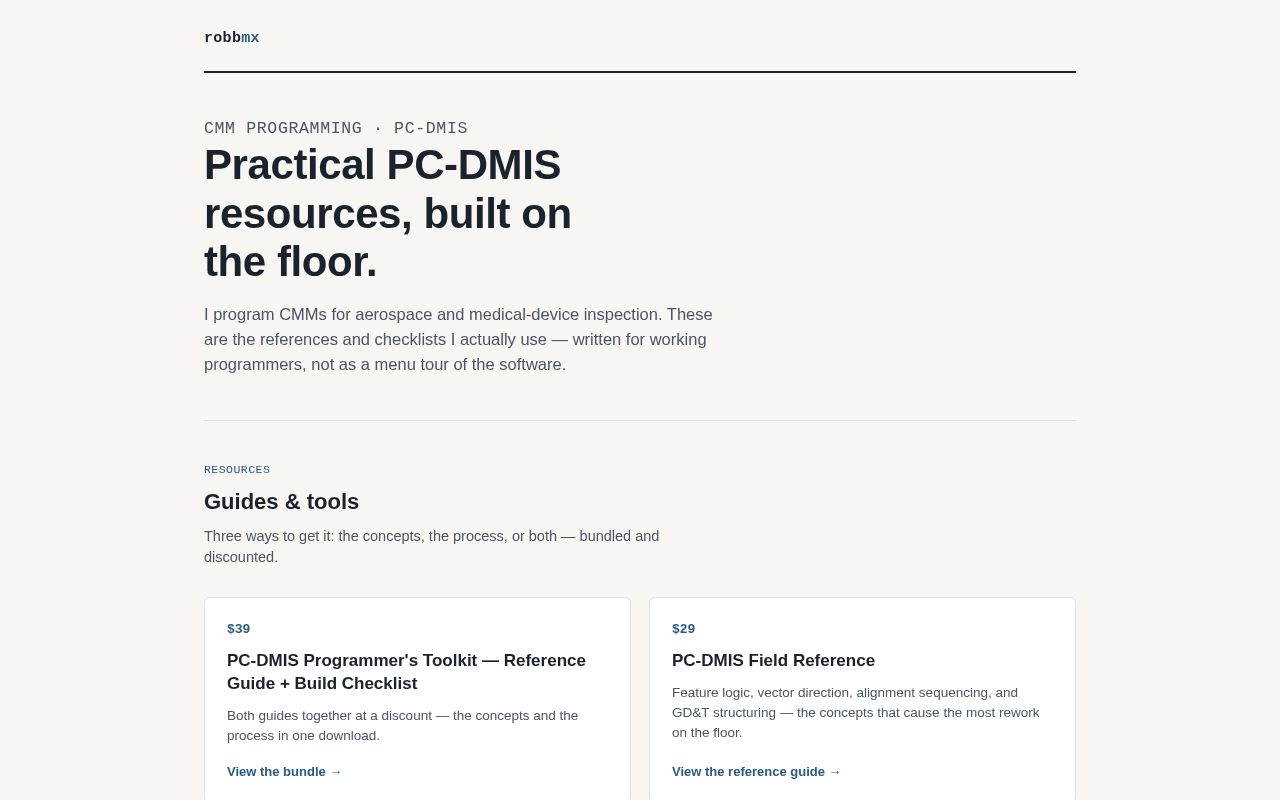Select the PC-DMIS Programmer's Toolkit card title
Viewport: 1280px width, 800px height.
[406, 672]
